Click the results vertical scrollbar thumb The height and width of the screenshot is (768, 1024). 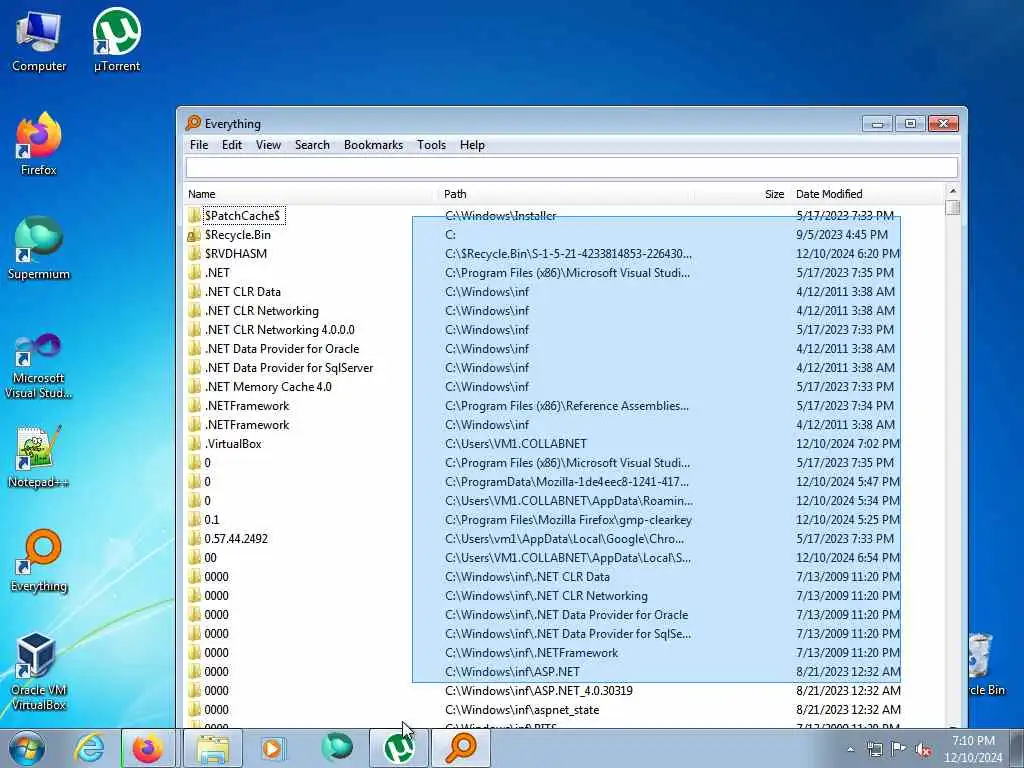pyautogui.click(x=953, y=208)
